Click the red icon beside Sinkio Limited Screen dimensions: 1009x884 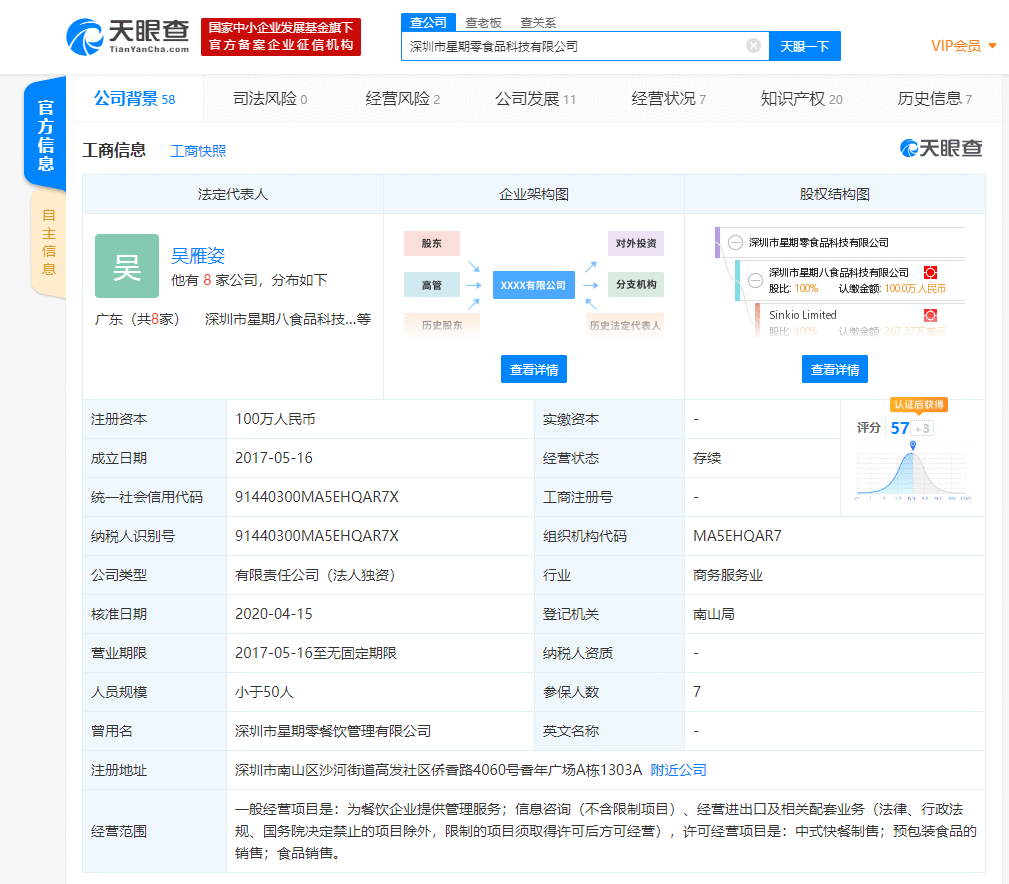(930, 315)
